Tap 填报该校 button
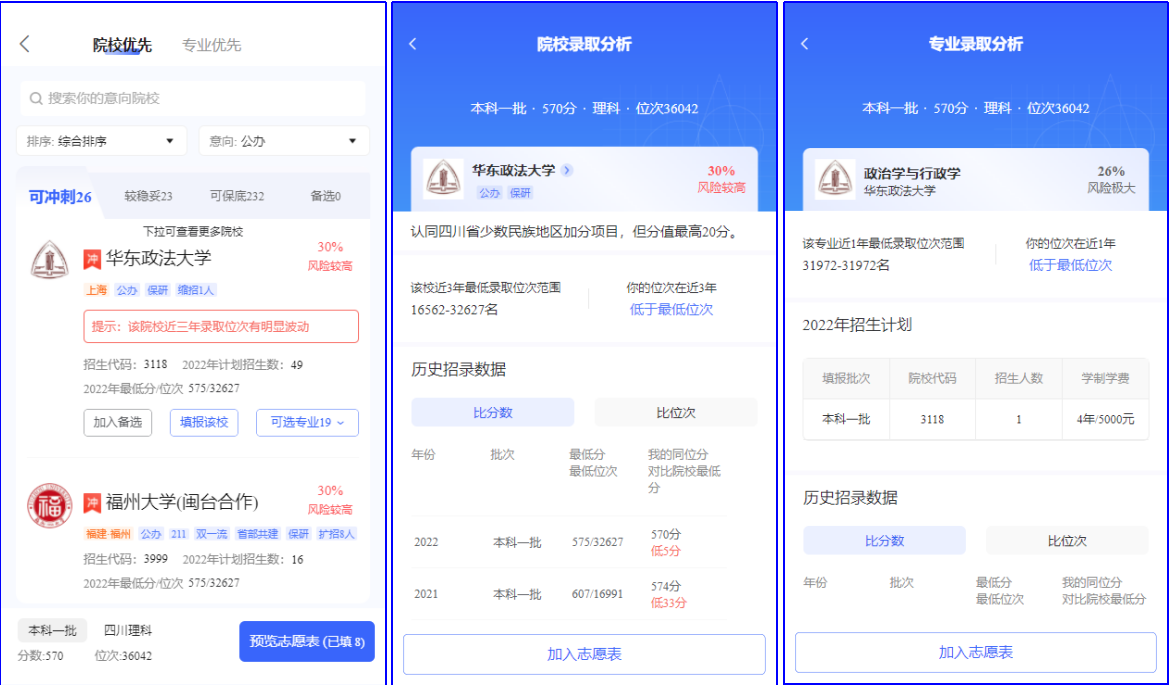 [x=204, y=423]
